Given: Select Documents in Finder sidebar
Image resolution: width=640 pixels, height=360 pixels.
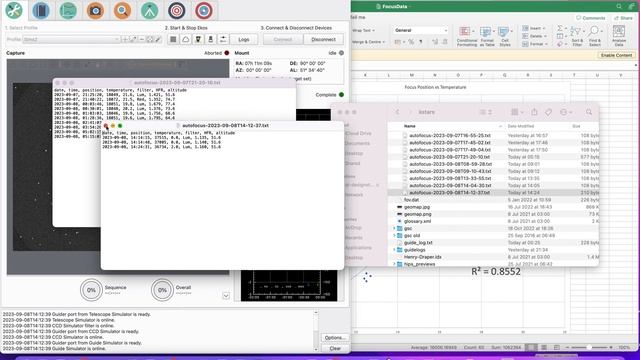Looking at the screenshot, I should [x=357, y=143].
